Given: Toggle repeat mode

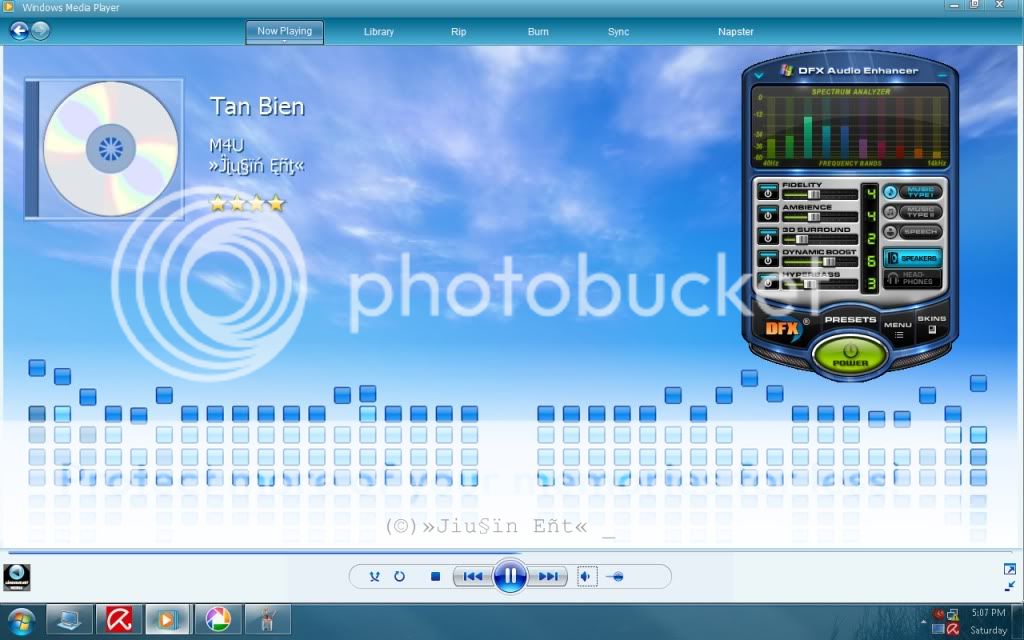Looking at the screenshot, I should [399, 576].
